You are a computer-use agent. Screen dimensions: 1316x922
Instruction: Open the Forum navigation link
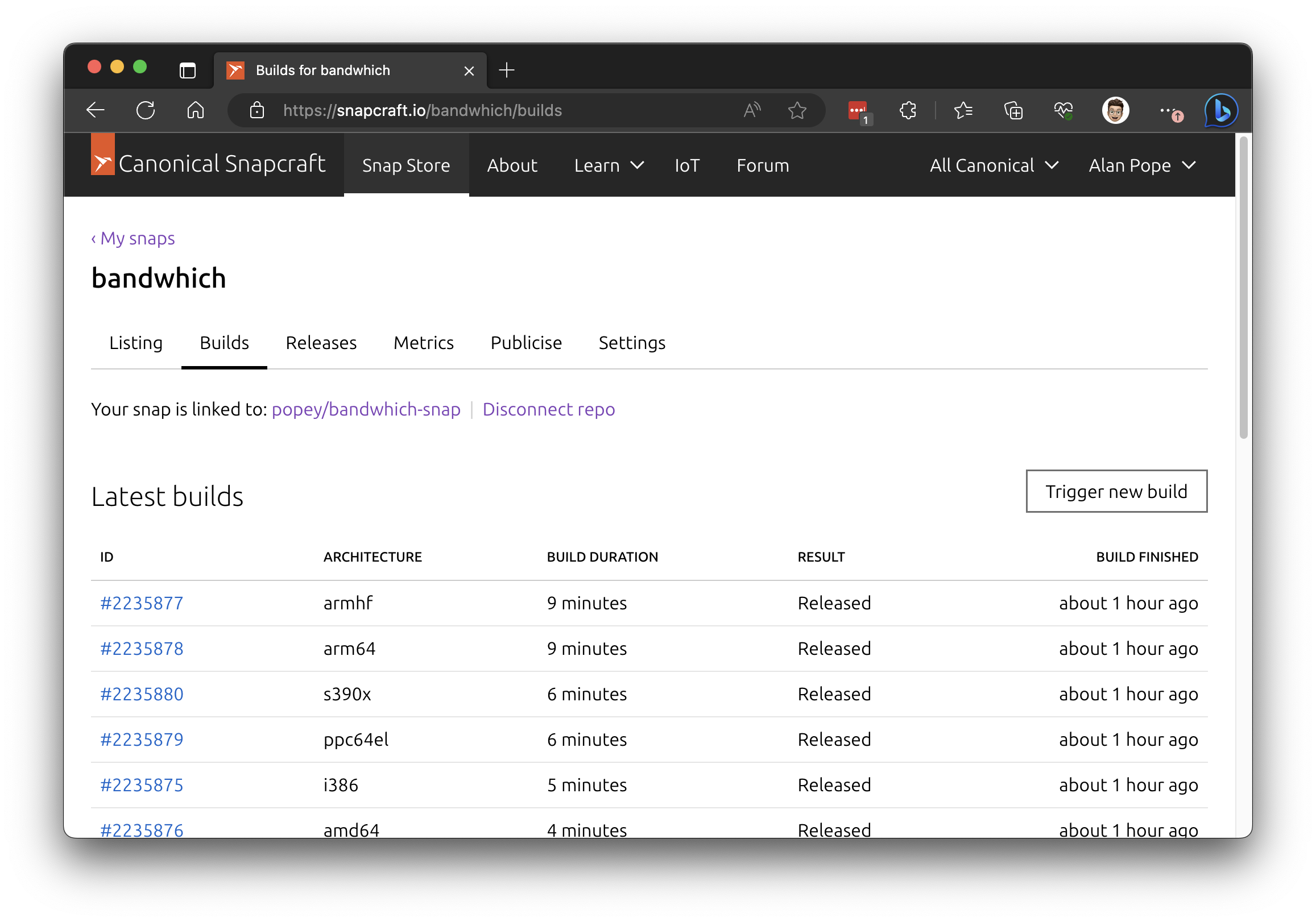pos(762,165)
